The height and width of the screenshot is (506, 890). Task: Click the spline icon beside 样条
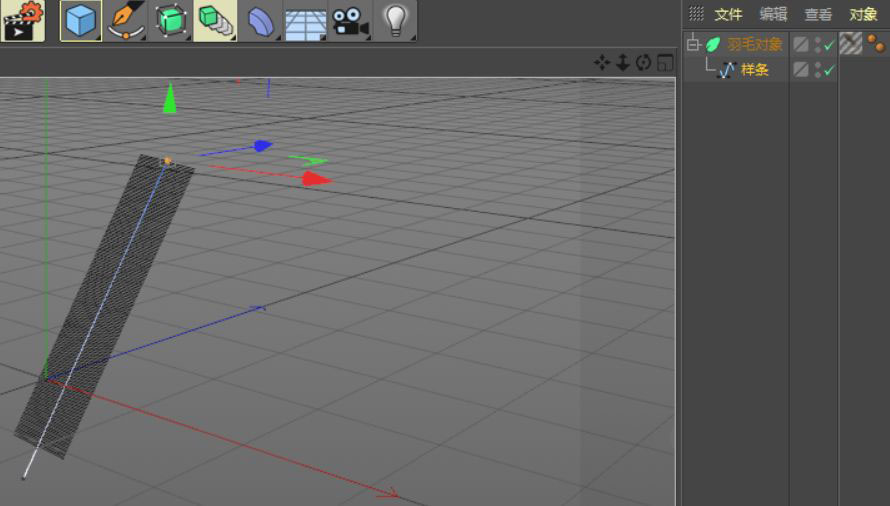coord(727,70)
